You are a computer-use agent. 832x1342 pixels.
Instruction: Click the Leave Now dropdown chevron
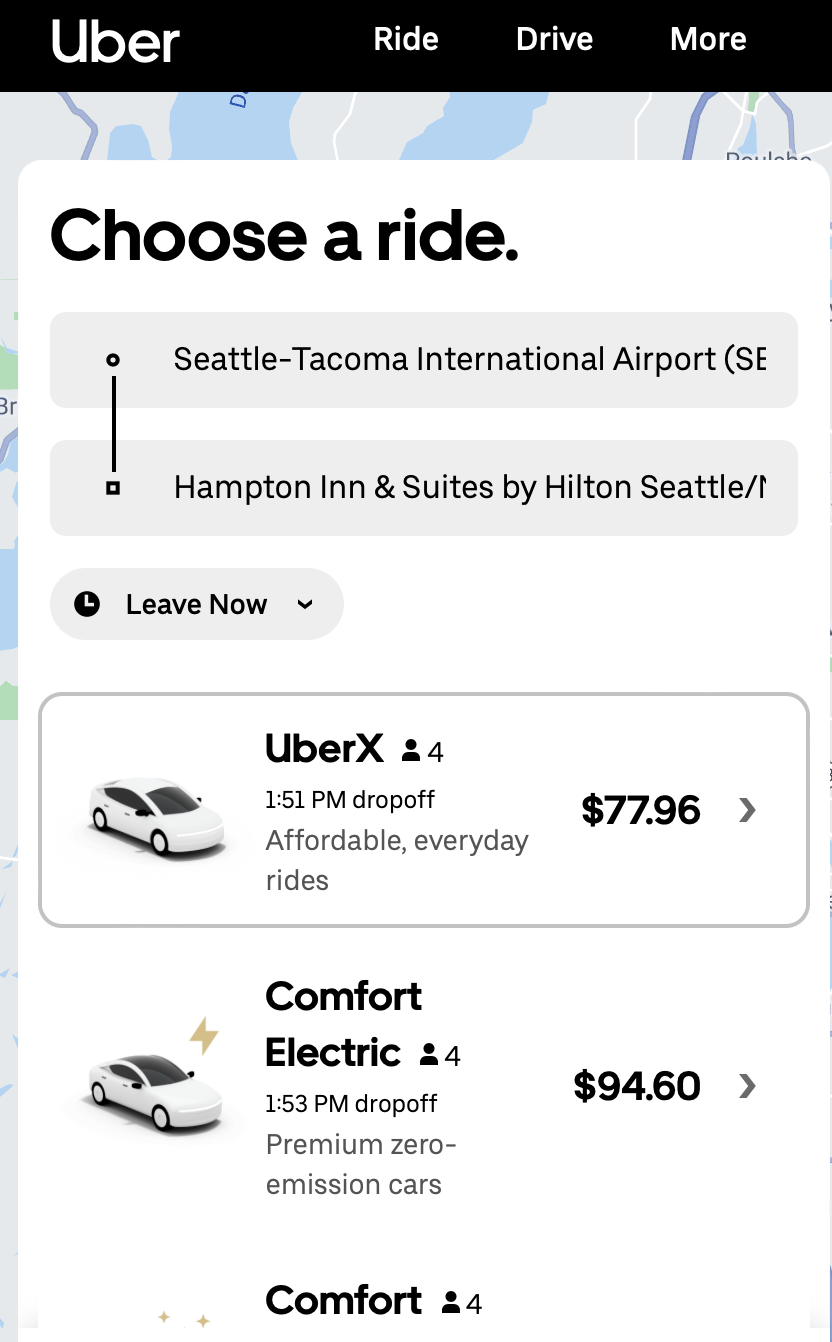306,604
